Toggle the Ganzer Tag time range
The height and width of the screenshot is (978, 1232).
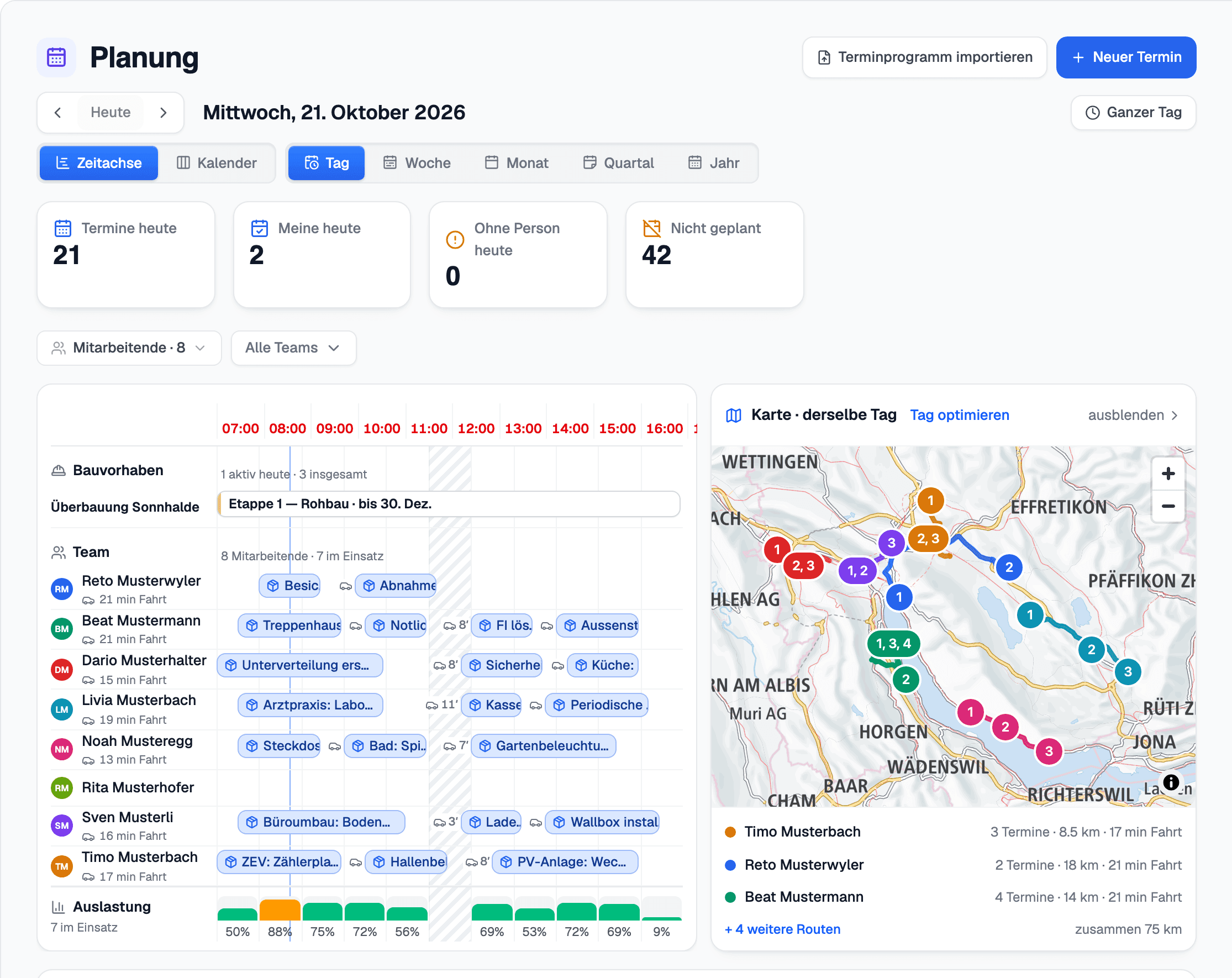pyautogui.click(x=1133, y=113)
